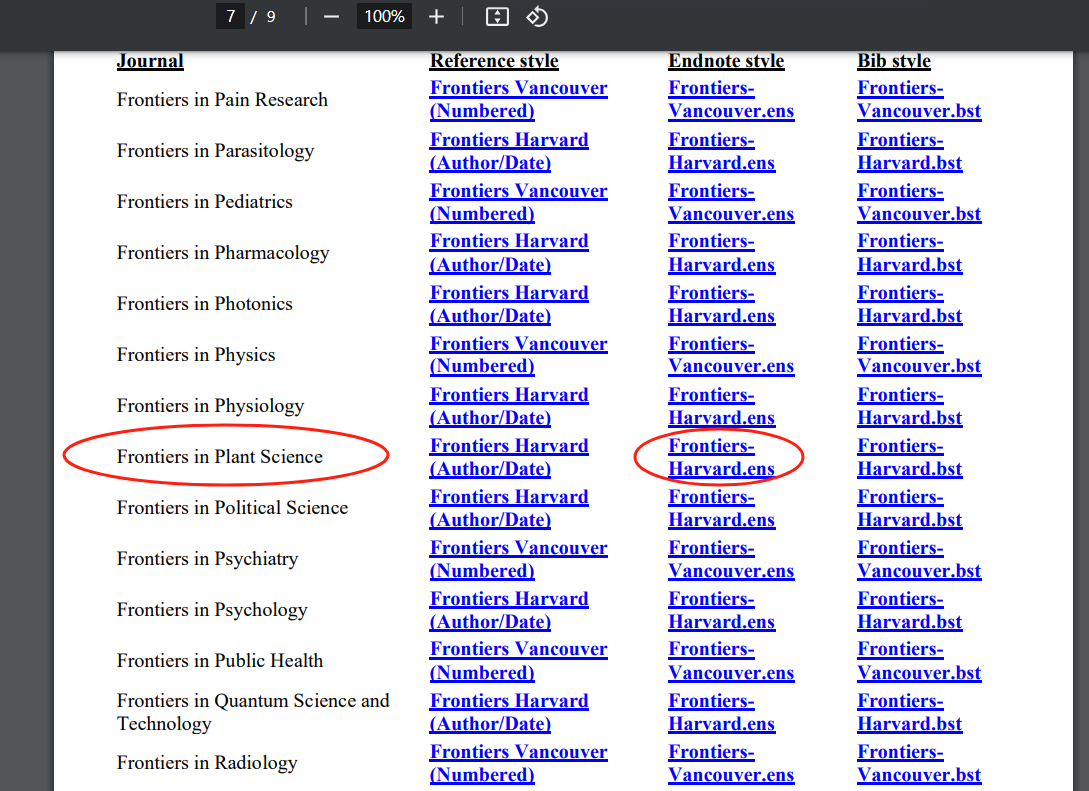The width and height of the screenshot is (1089, 791).
Task: Open Reference style link for Physics row
Action: tap(519, 355)
